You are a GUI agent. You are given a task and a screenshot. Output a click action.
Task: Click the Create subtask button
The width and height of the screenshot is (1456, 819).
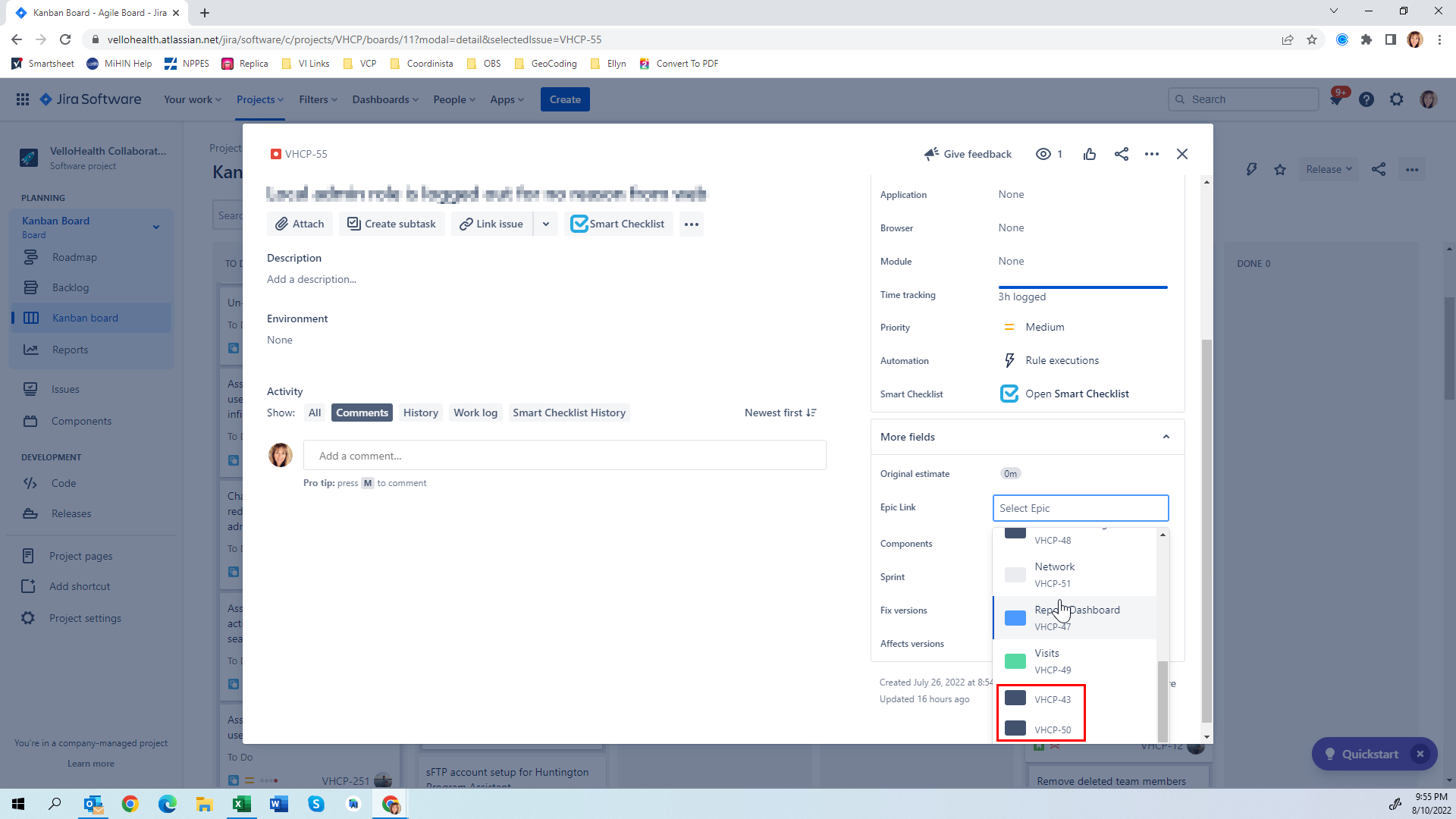tap(391, 224)
